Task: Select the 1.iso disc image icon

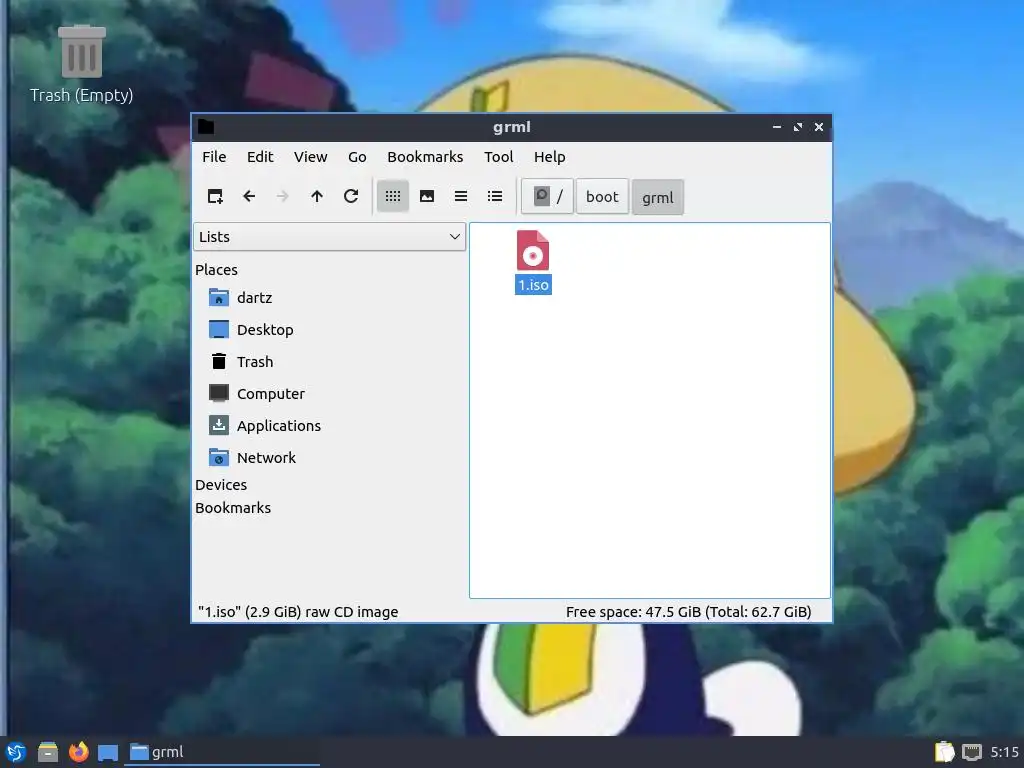Action: 533,250
